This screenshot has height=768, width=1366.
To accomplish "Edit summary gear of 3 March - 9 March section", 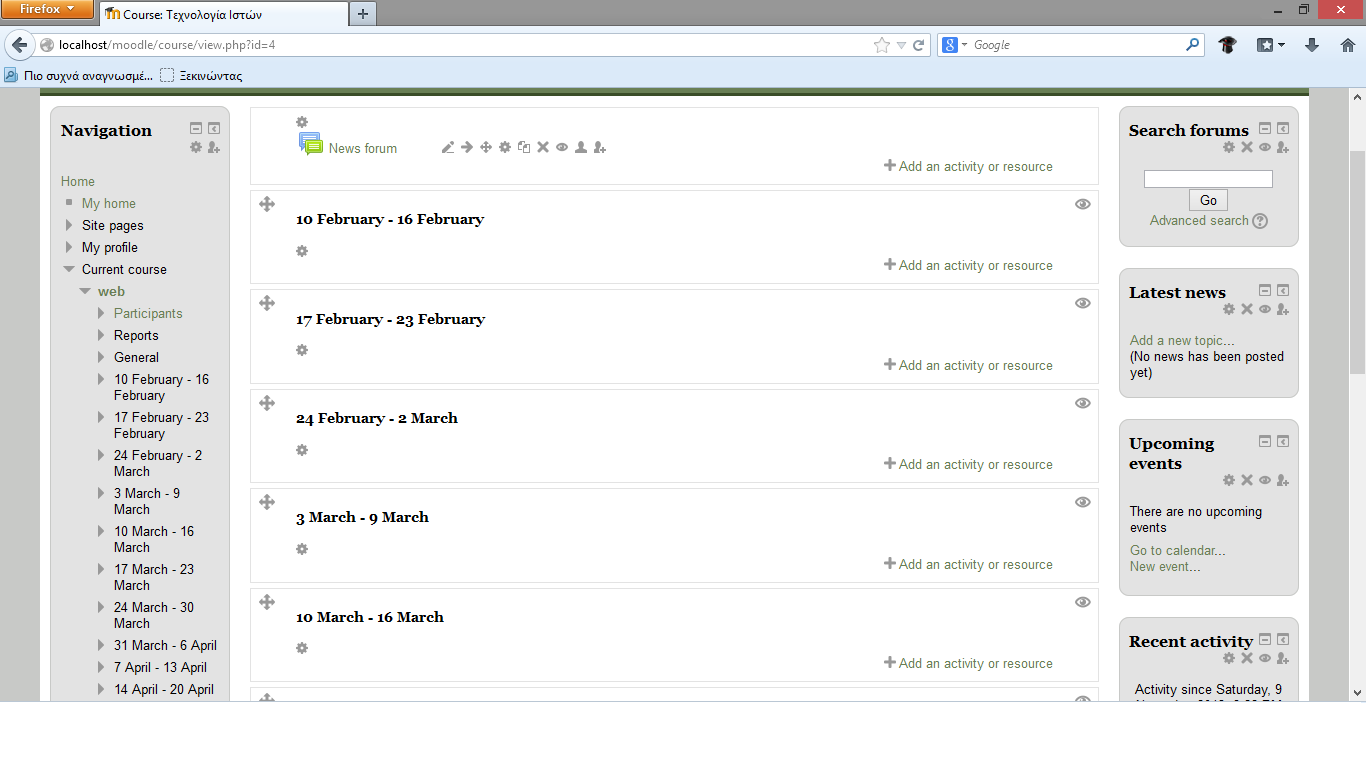I will 302,549.
